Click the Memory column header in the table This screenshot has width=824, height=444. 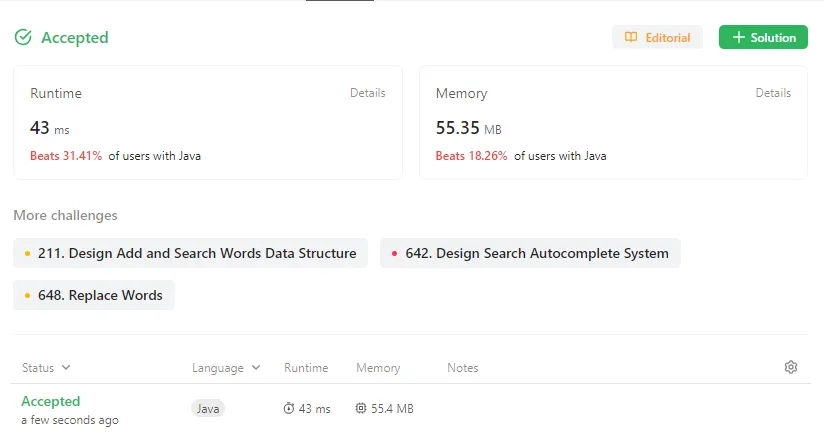[x=378, y=368]
